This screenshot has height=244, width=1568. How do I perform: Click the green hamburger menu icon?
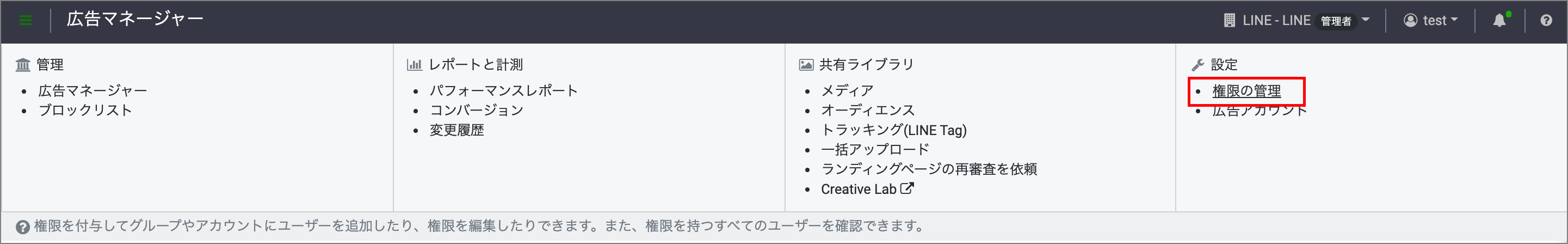tap(26, 20)
